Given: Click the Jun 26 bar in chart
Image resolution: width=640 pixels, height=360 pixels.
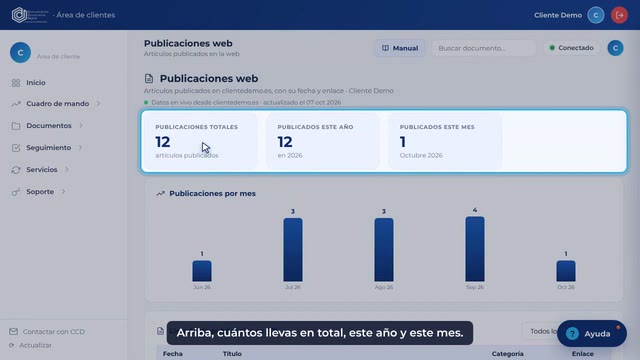Looking at the screenshot, I should [x=202, y=271].
